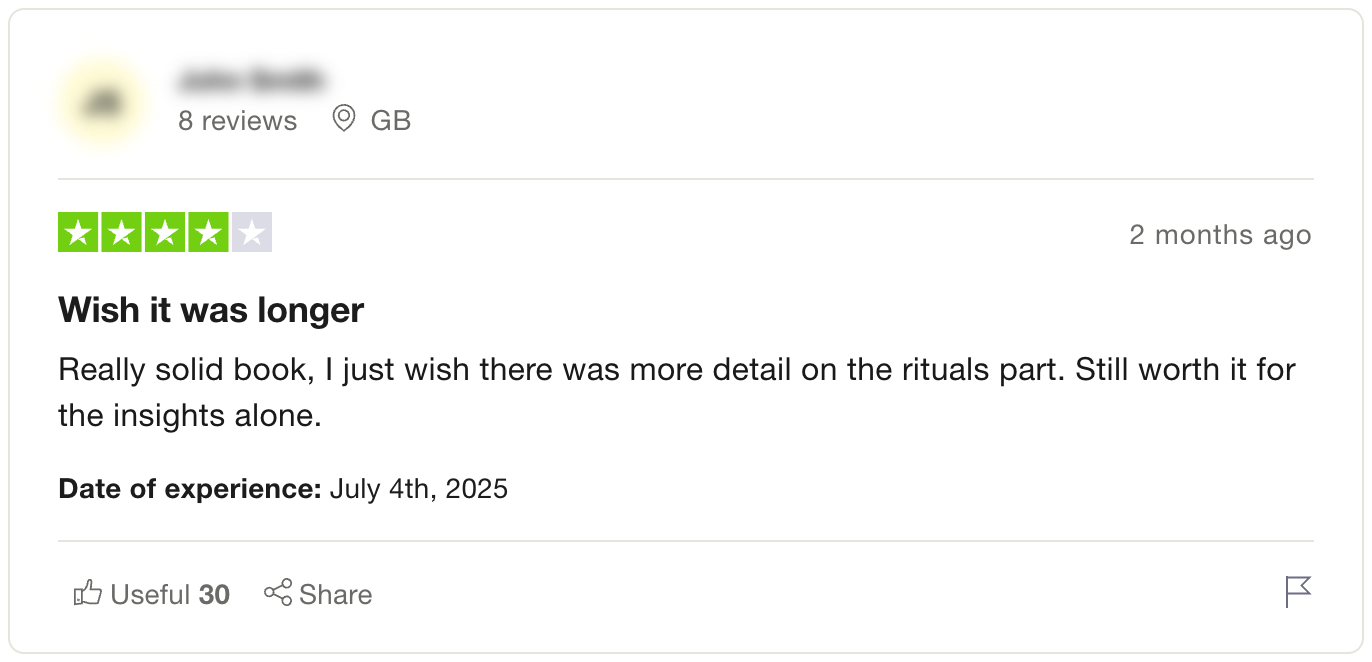Mark review as helpful via "Useful" text
Viewport: 1372px width, 662px height.
pos(150,595)
